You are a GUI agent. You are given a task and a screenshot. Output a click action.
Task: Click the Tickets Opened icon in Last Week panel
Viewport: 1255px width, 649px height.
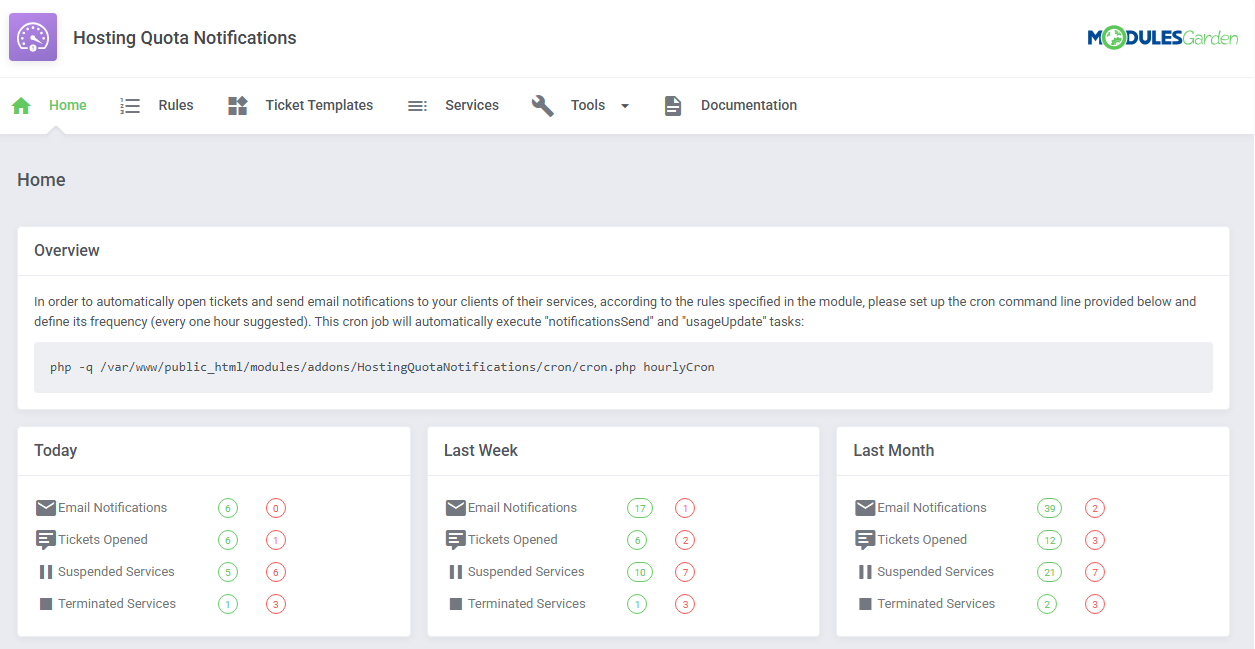tap(455, 539)
